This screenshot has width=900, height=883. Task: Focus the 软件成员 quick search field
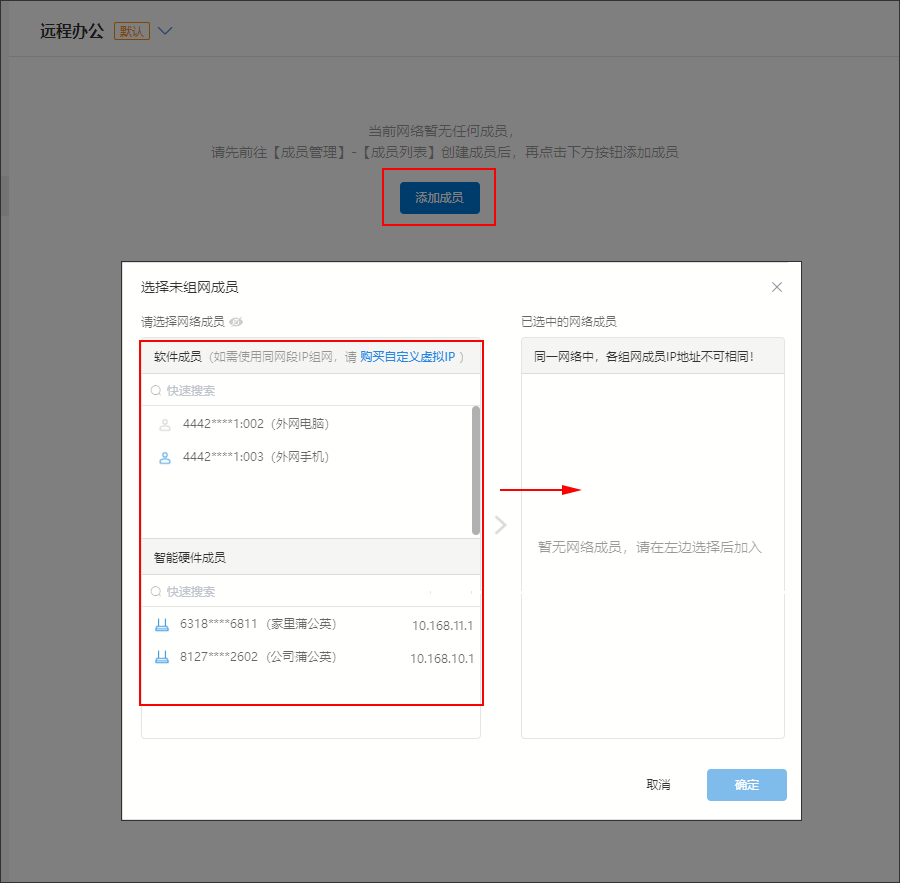pos(311,390)
